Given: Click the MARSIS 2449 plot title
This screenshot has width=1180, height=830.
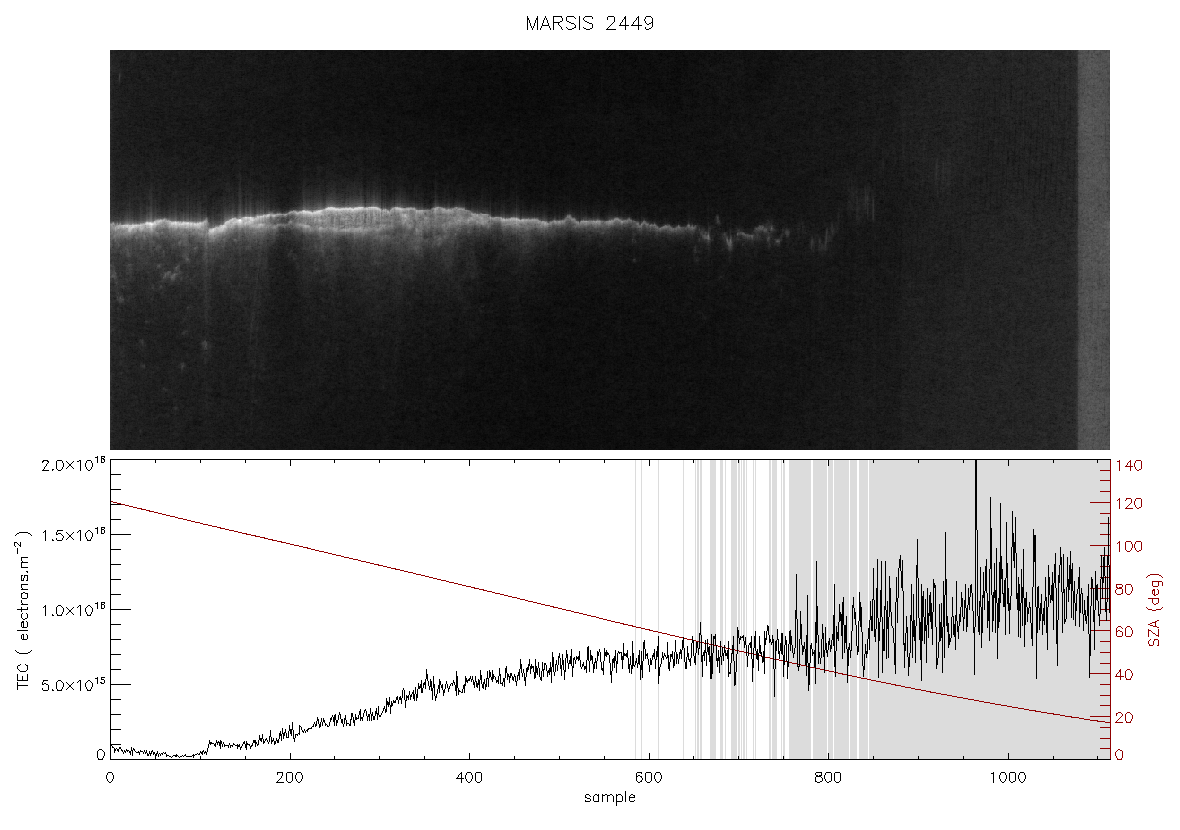Looking at the screenshot, I should point(589,23).
